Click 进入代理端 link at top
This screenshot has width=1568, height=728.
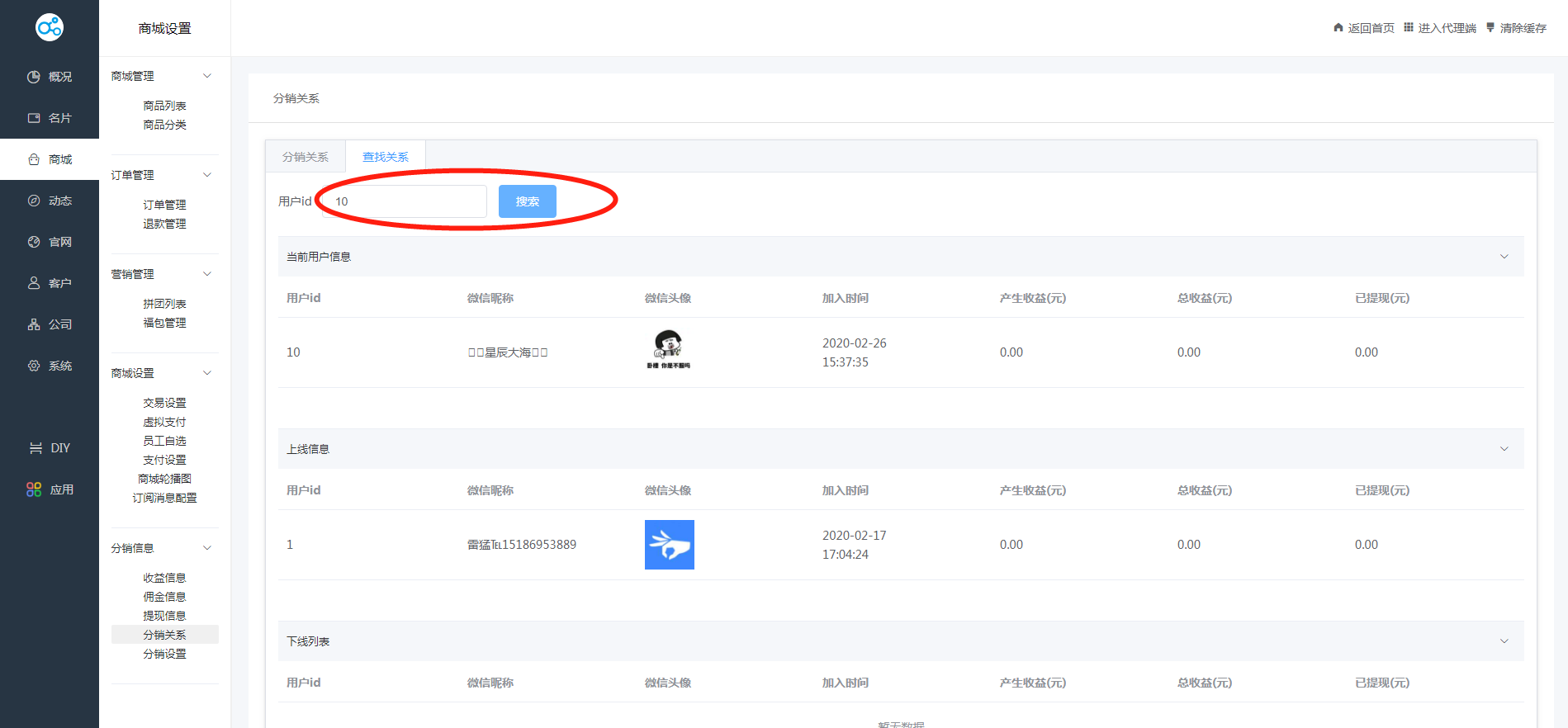1439,28
